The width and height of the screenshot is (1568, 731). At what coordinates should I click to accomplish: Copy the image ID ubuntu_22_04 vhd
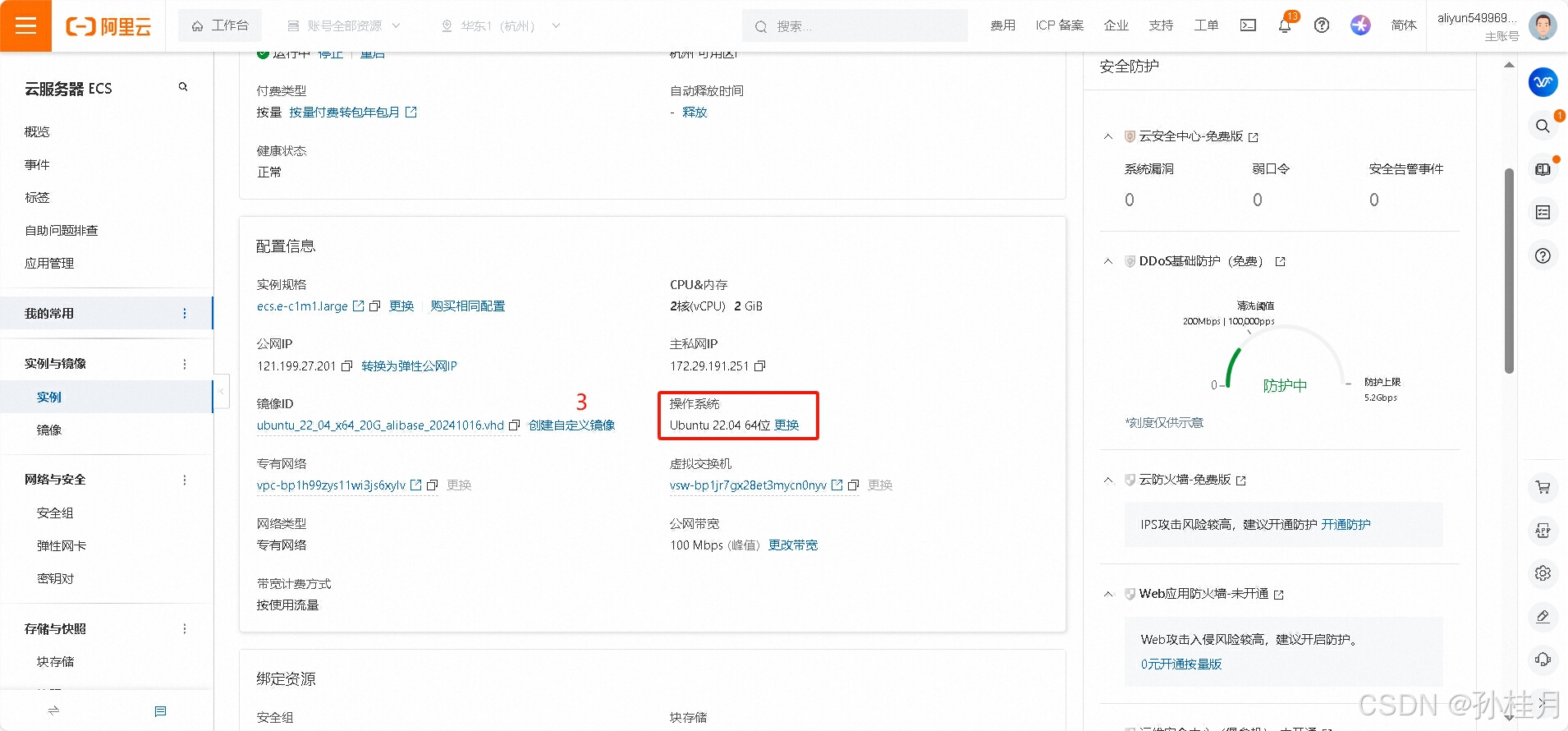(x=514, y=425)
